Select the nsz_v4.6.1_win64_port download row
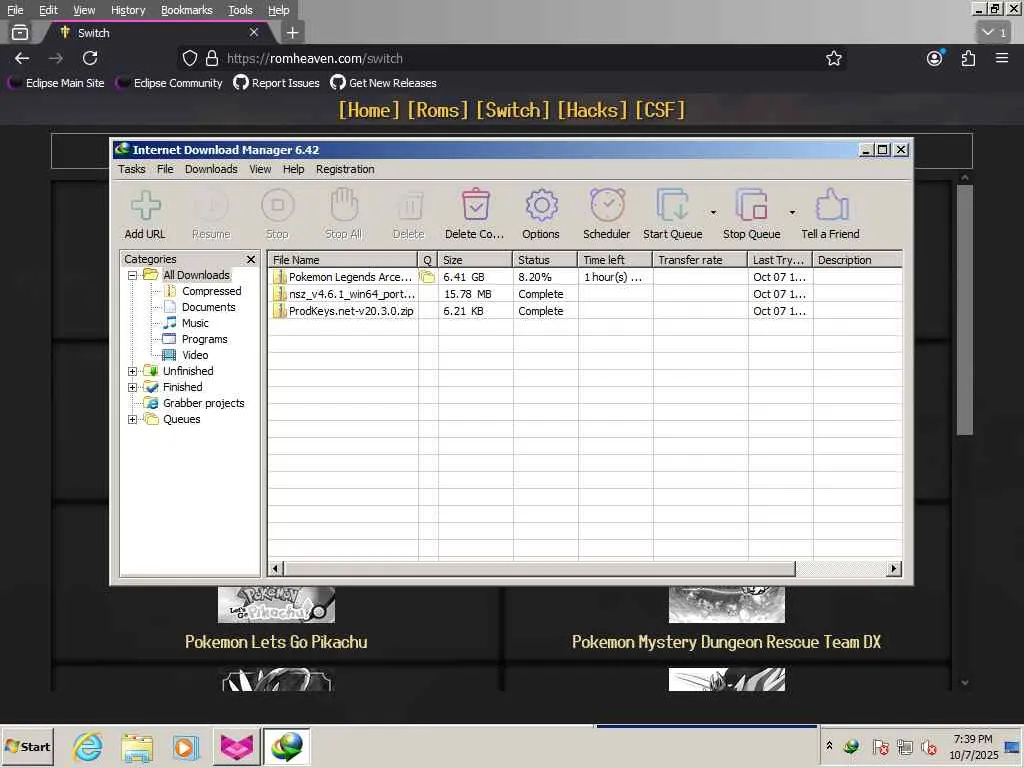Screen dimensions: 1024x768 point(585,294)
